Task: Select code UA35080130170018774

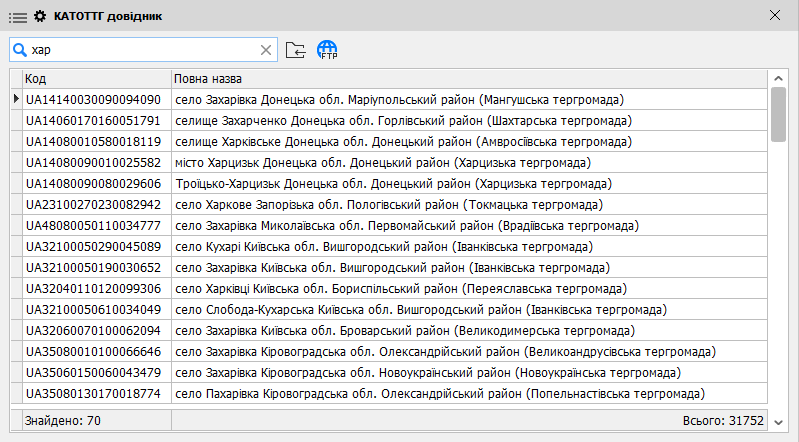Action: click(x=93, y=394)
